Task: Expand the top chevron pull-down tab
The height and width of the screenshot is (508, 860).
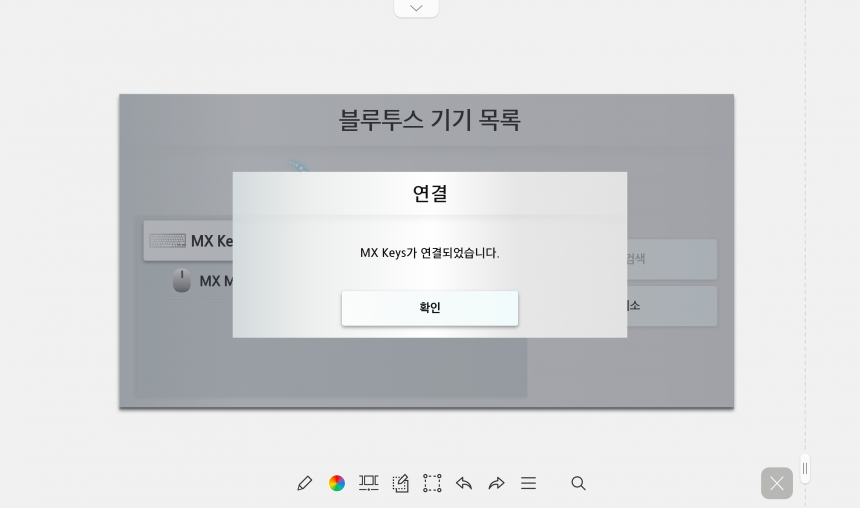Action: pyautogui.click(x=416, y=8)
